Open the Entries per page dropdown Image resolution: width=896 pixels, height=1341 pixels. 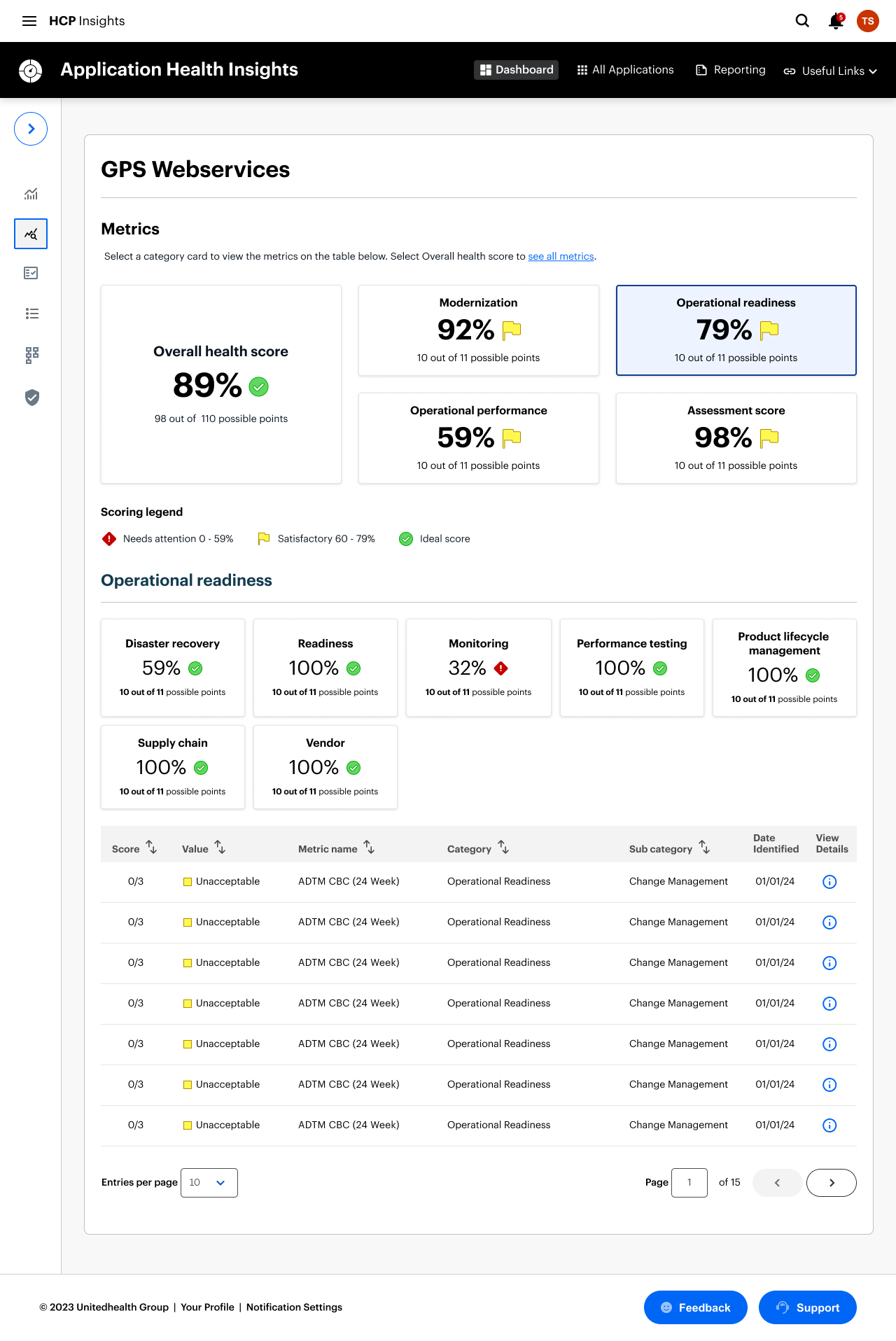209,1183
